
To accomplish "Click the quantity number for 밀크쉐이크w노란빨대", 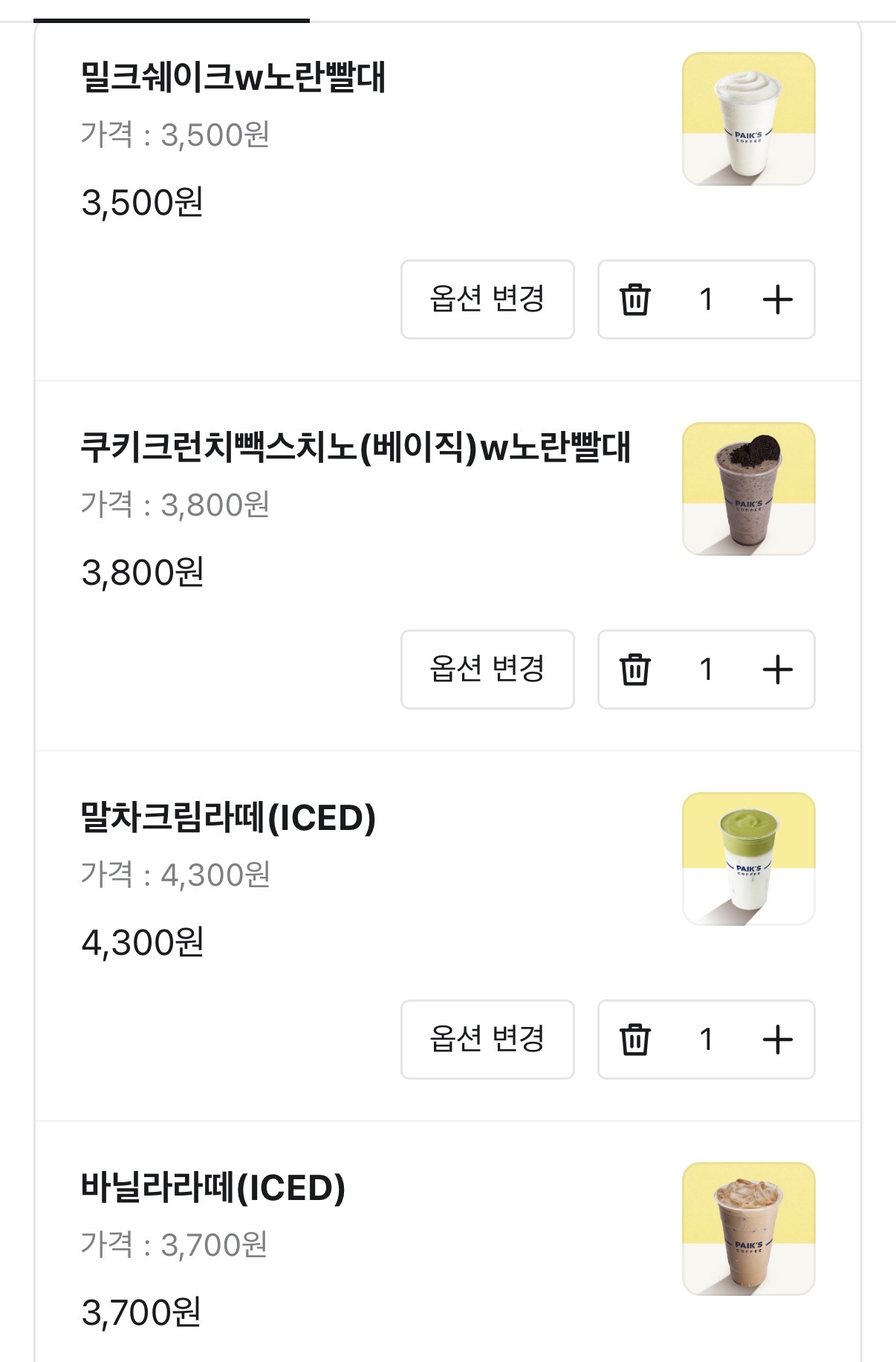I will click(x=706, y=299).
